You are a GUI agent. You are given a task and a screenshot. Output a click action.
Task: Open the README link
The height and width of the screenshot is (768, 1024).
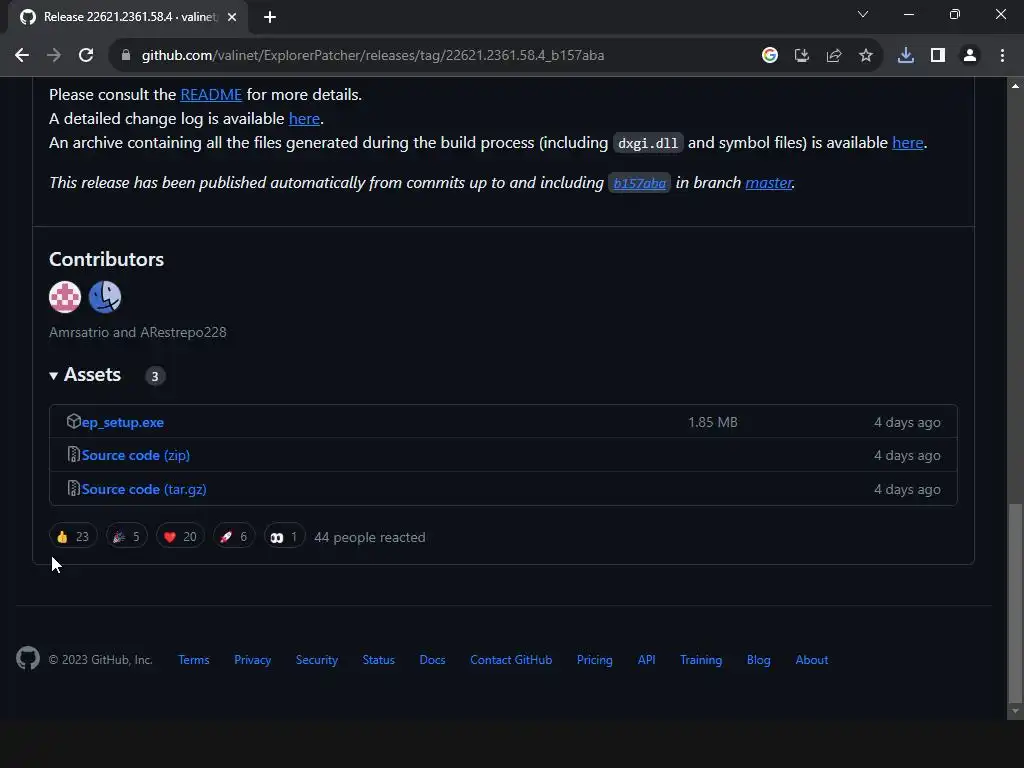(x=211, y=95)
